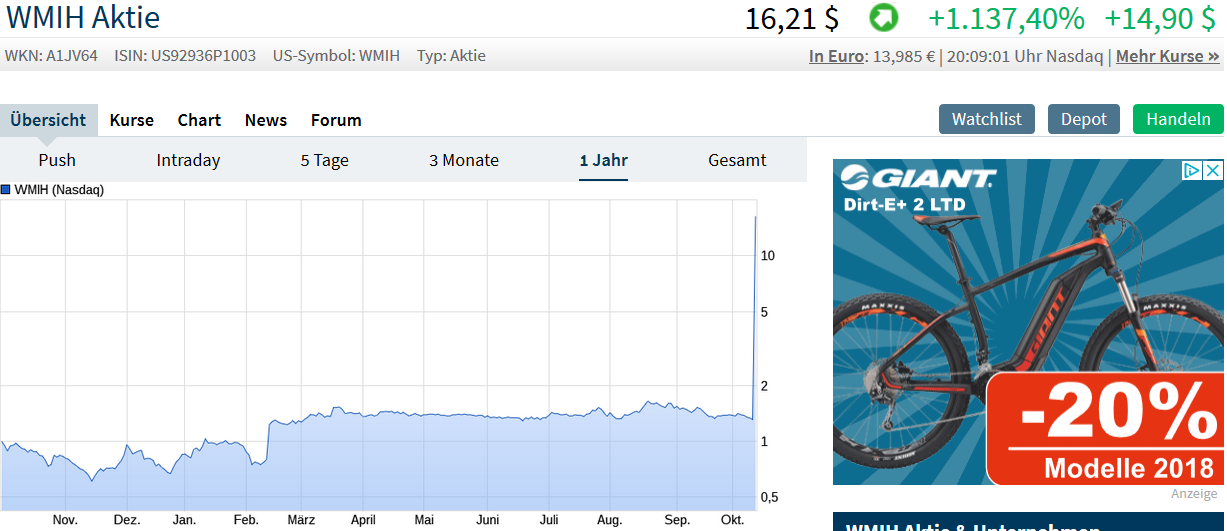Screen dimensions: 1227x531
Task: Select the 1 Jahr chart range
Action: point(604,160)
